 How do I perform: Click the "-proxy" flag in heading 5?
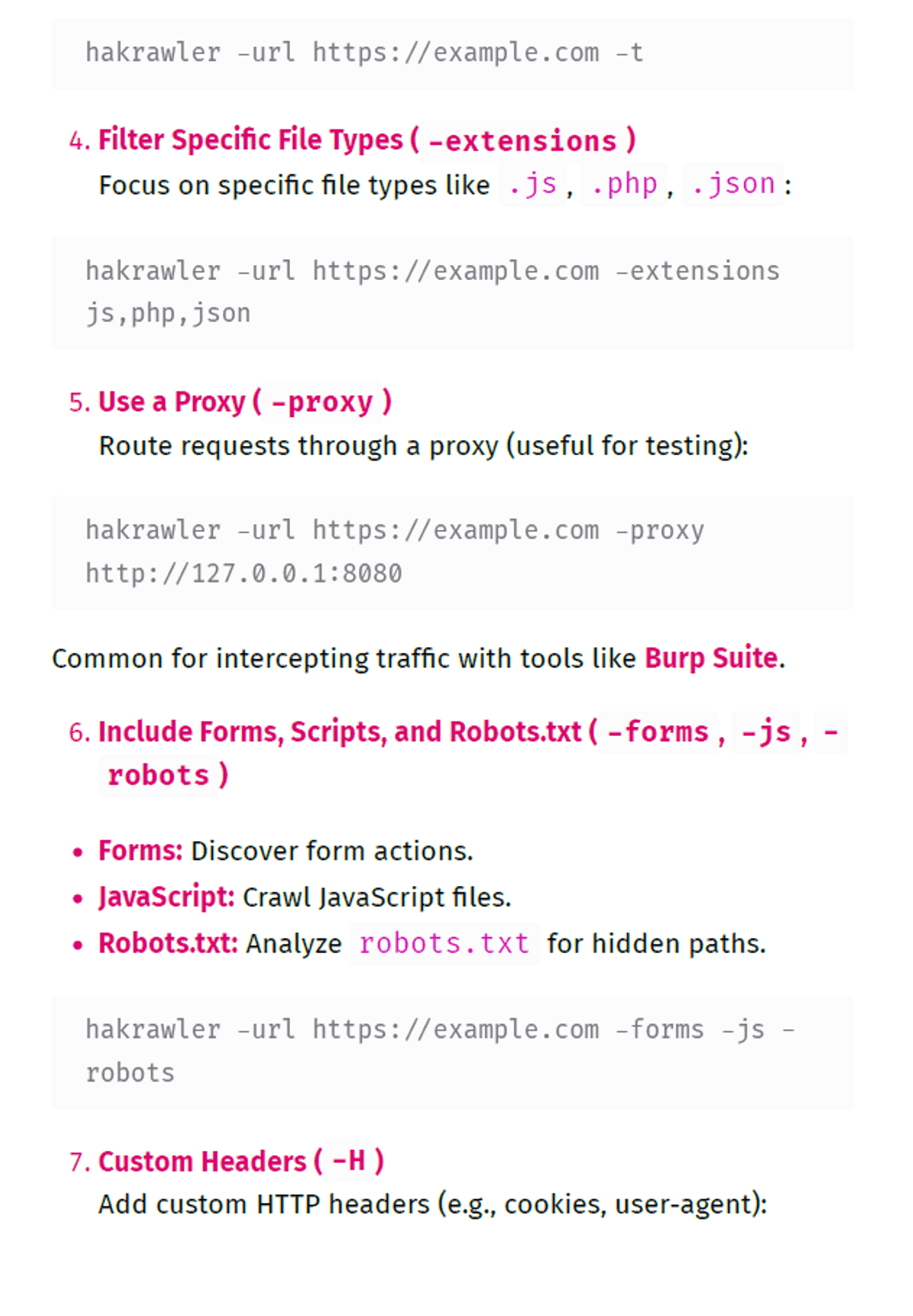[323, 403]
